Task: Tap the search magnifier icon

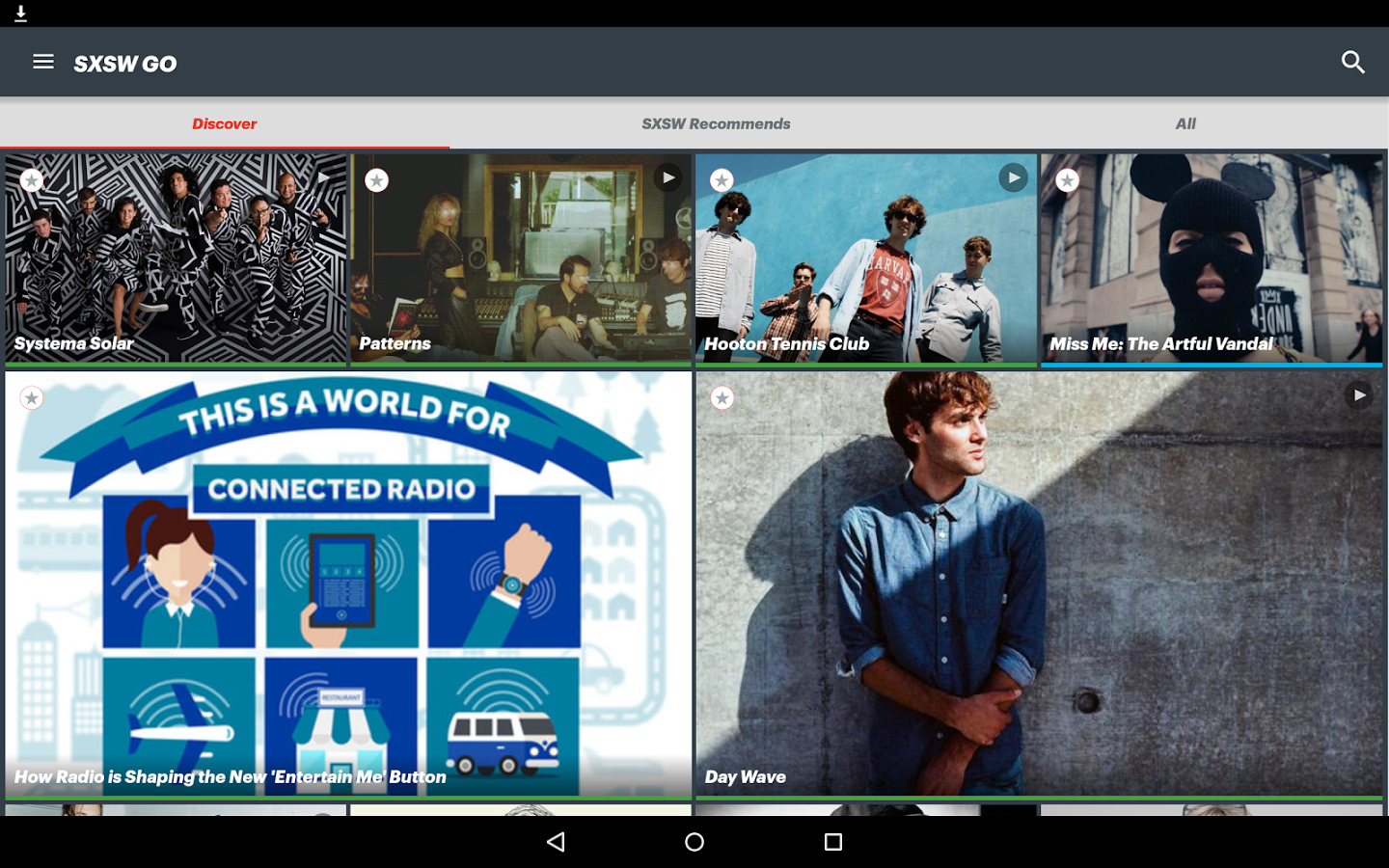Action: pos(1353,62)
